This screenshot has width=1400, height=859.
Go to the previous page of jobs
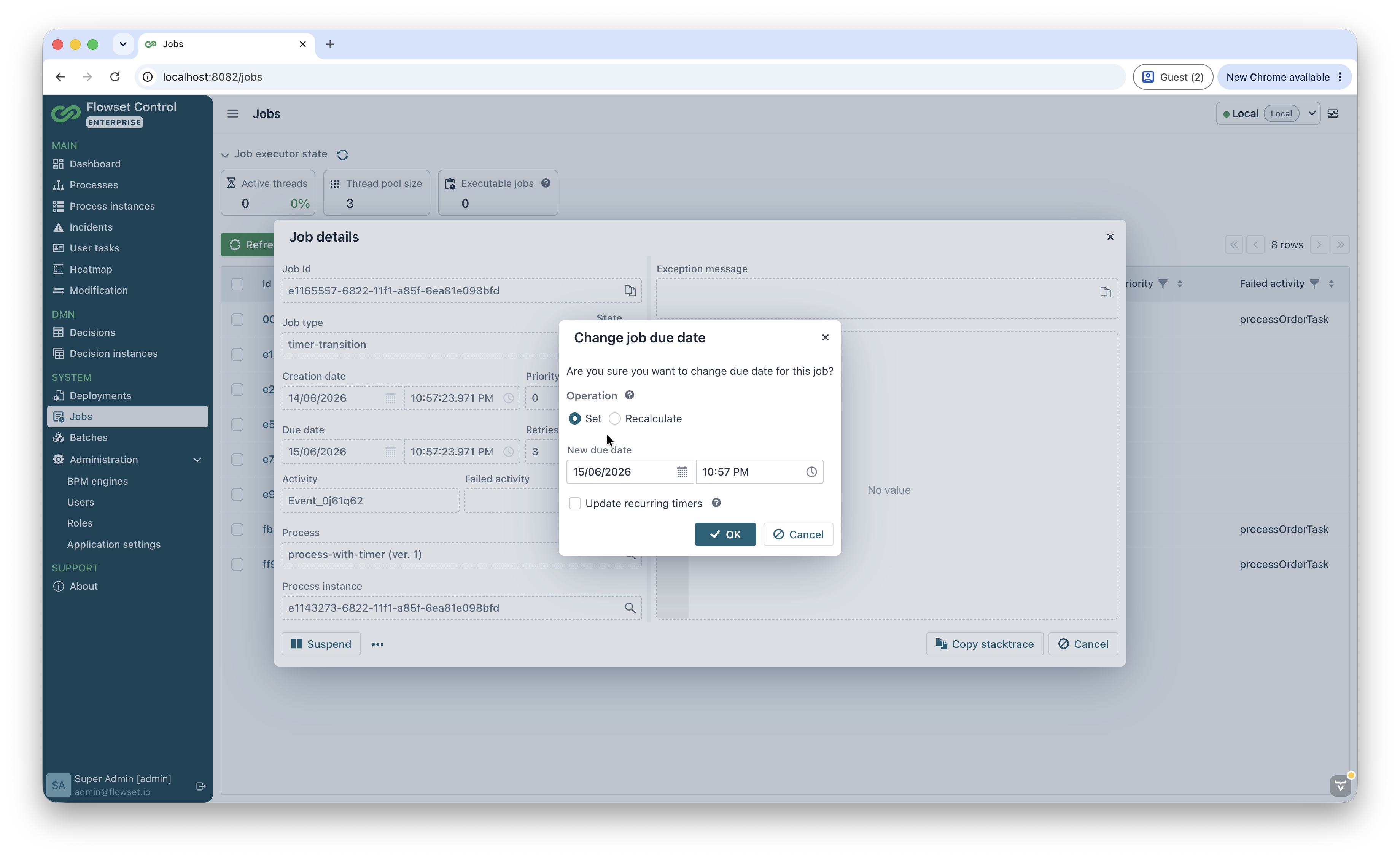(x=1256, y=245)
